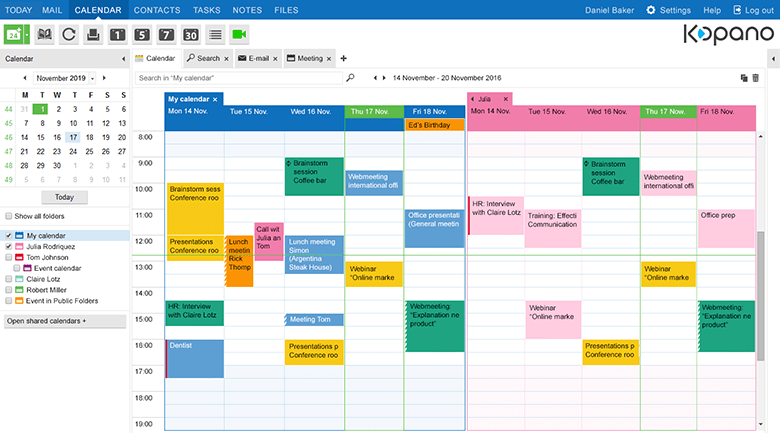The image size is (780, 434).
Task: Select date 17 in mini calendar
Action: (73, 137)
